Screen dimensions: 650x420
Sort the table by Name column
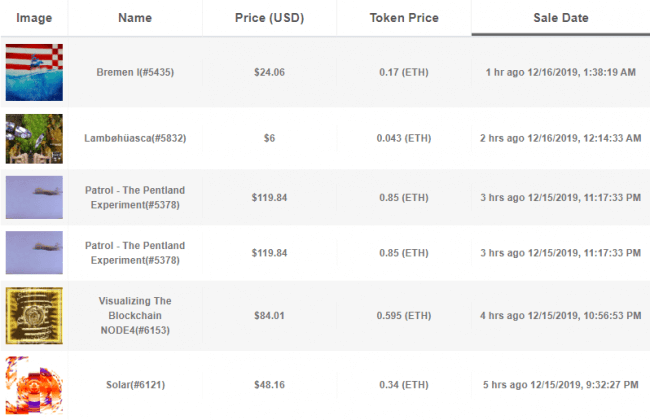point(135,18)
